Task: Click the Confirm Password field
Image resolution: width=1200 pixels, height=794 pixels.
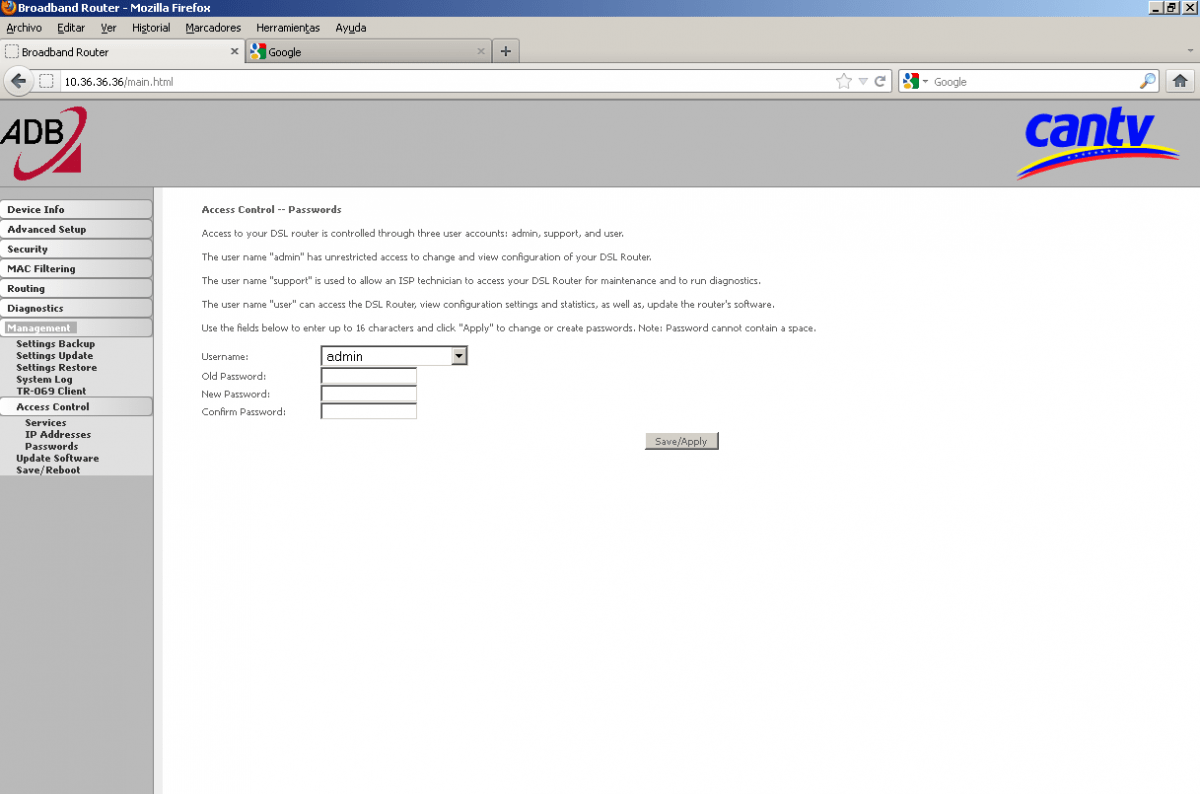Action: [x=368, y=412]
